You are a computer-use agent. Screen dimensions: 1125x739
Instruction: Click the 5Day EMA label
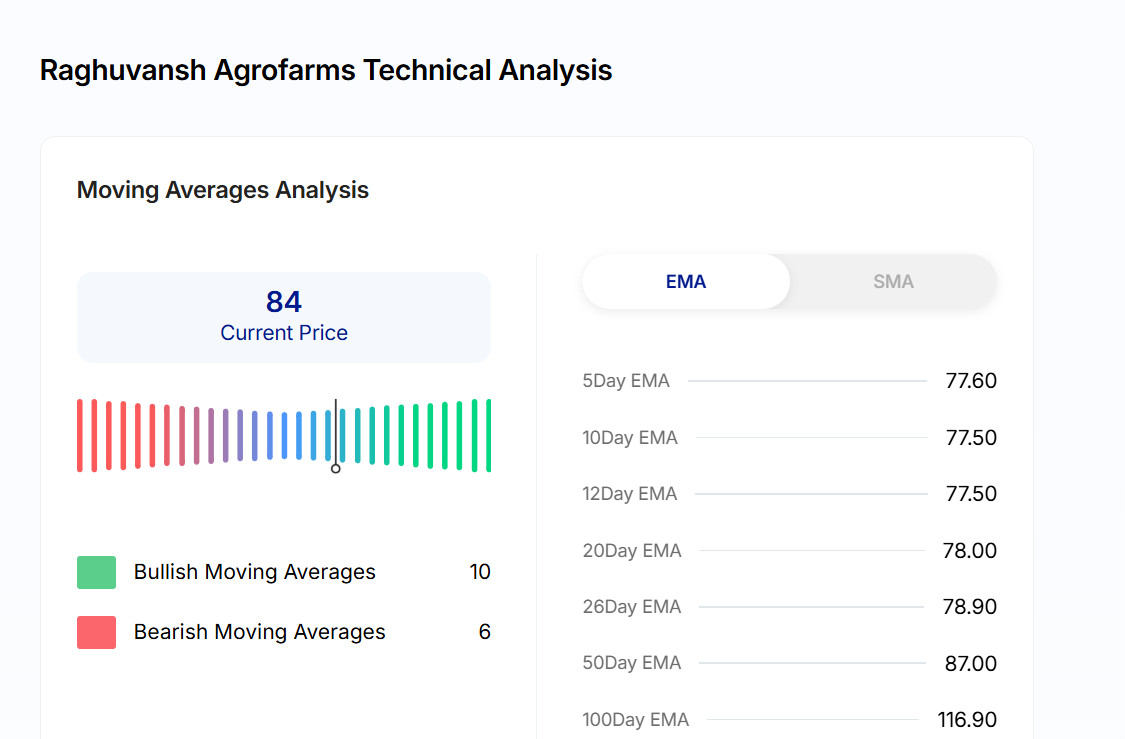pyautogui.click(x=626, y=381)
